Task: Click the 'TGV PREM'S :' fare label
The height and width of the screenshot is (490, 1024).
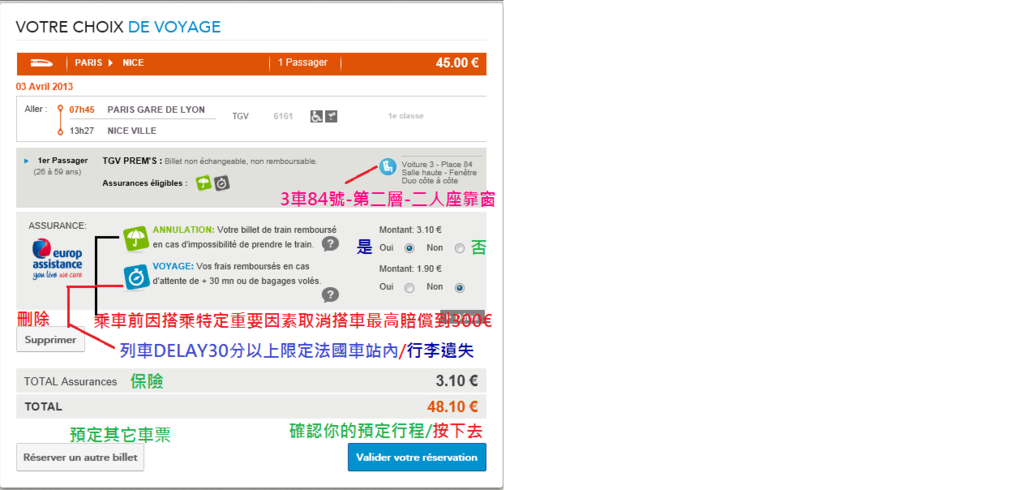Action: (x=132, y=161)
